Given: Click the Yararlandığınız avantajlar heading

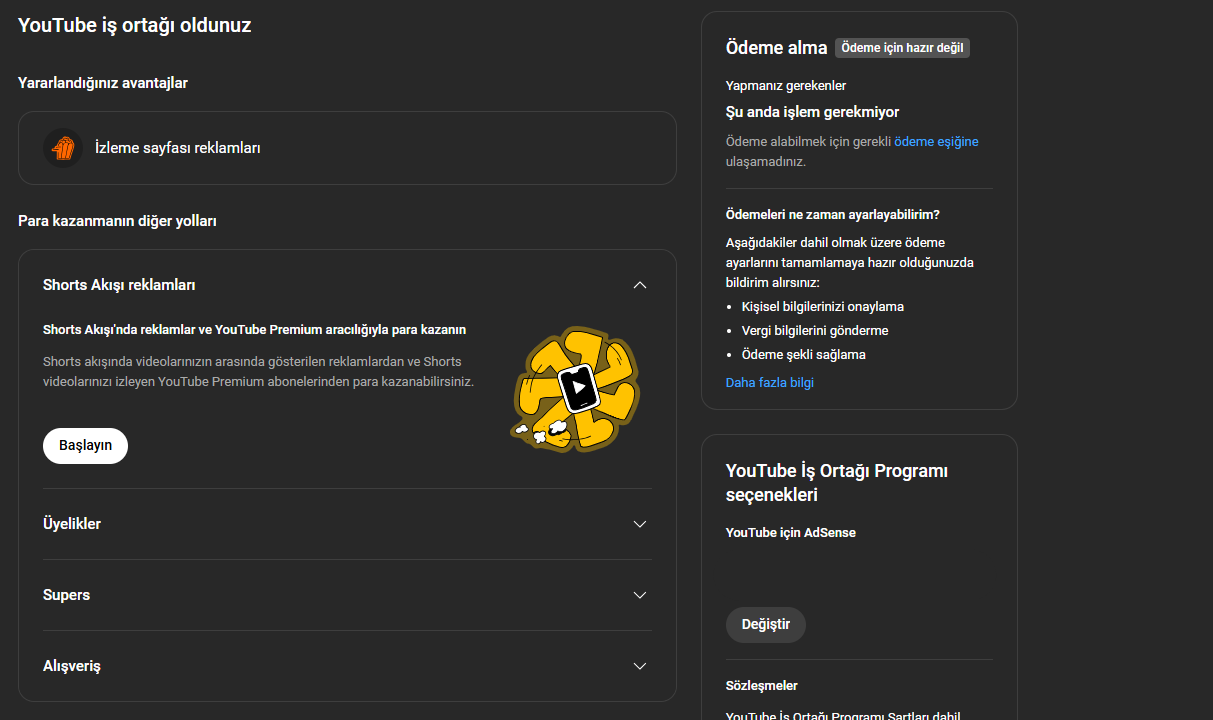Looking at the screenshot, I should 103,83.
